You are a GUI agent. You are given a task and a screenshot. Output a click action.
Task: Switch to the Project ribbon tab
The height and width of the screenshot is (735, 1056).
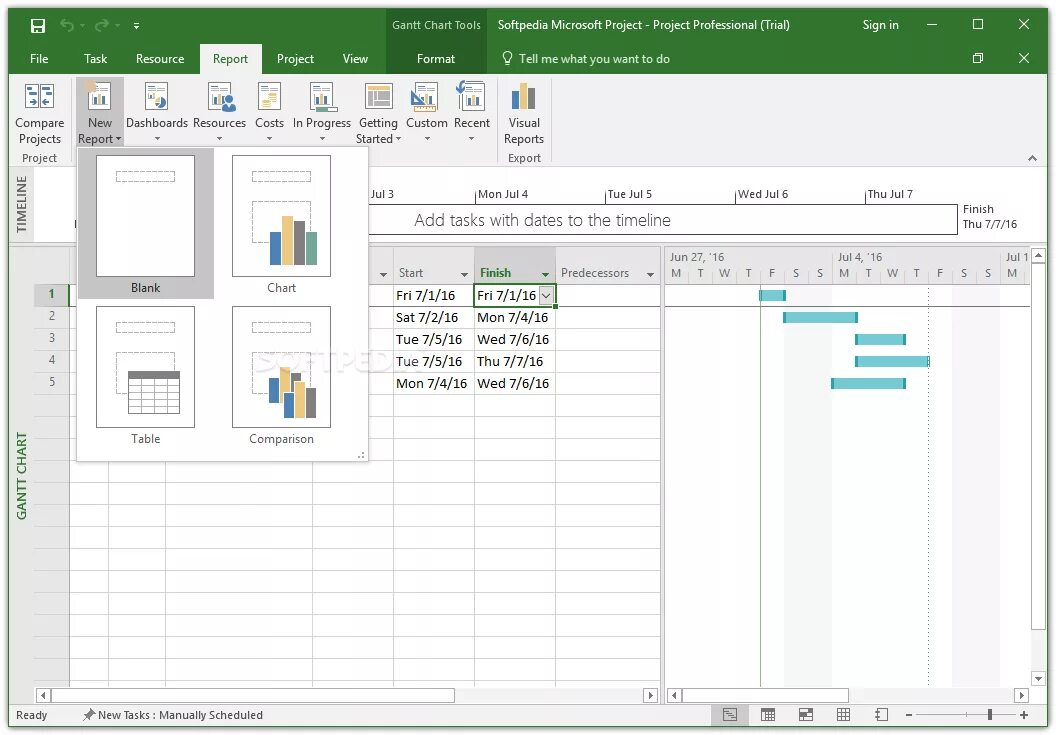[x=296, y=59]
